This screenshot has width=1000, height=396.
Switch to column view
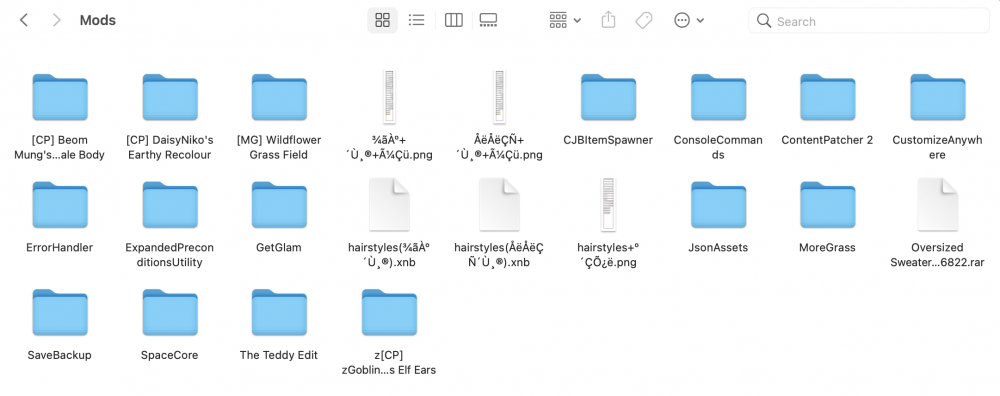coord(453,20)
